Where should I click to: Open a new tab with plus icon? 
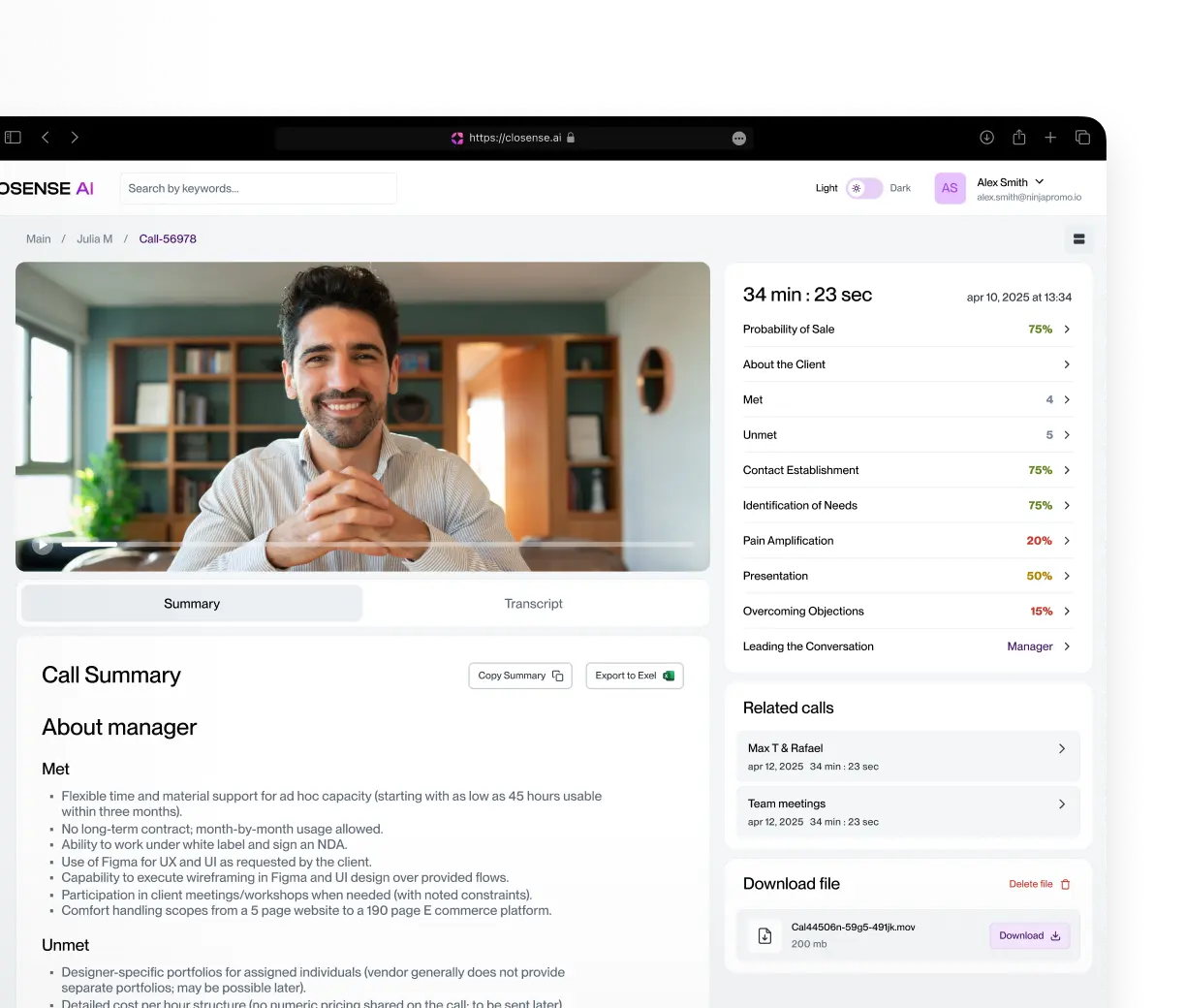pos(1050,138)
